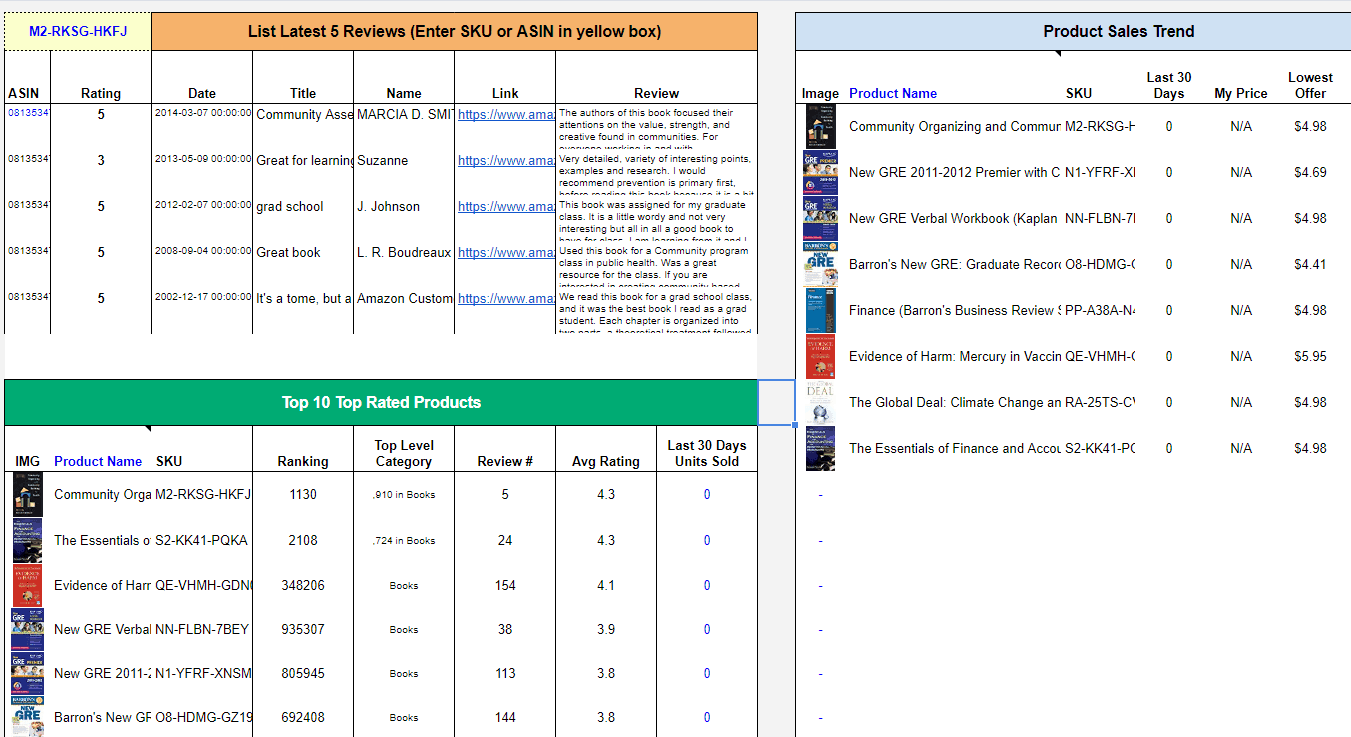Select the date cell 2002-12-17
This screenshot has width=1351, height=737.
202,297
